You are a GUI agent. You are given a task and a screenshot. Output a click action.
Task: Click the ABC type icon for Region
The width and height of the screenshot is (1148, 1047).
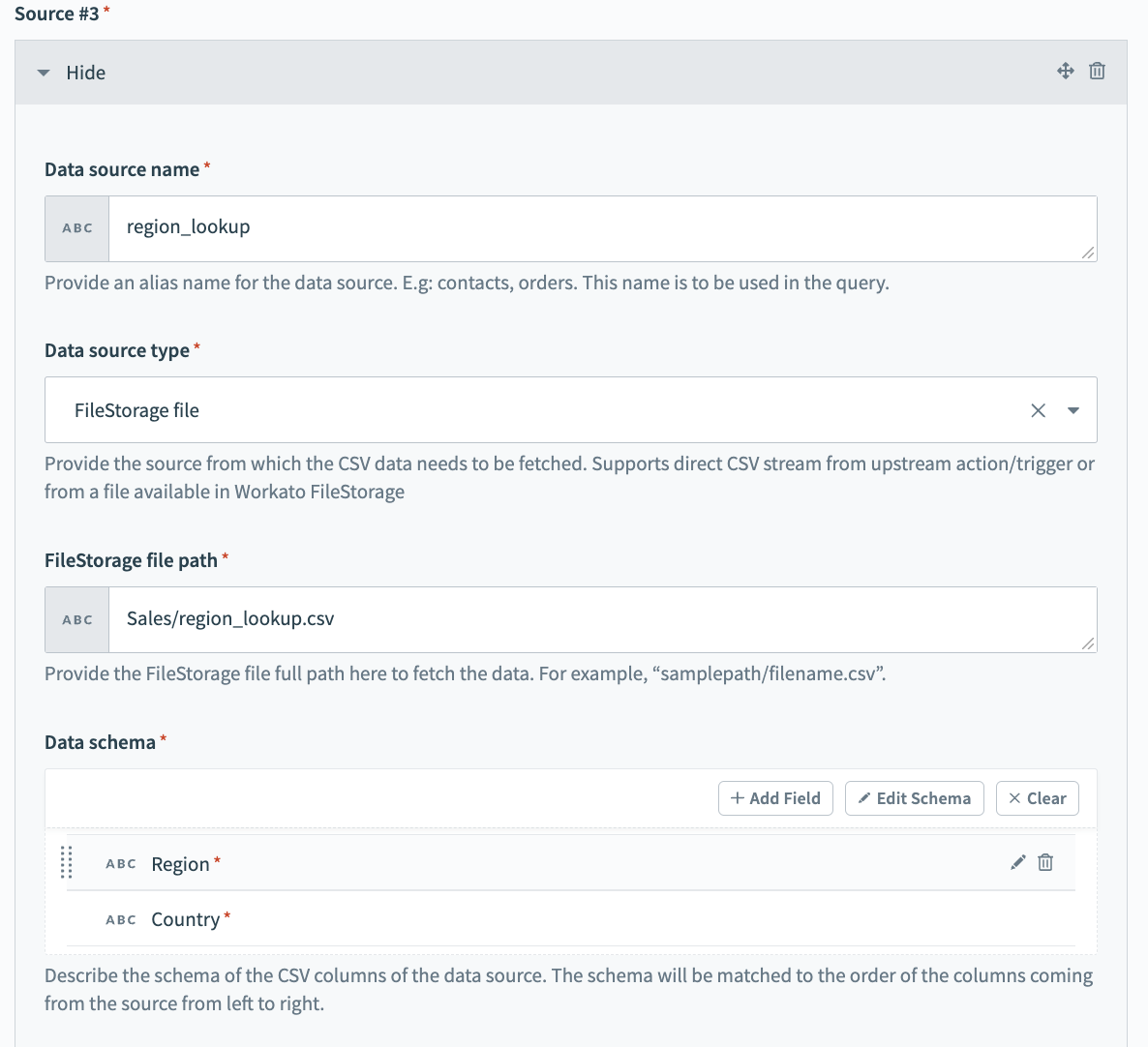point(121,864)
